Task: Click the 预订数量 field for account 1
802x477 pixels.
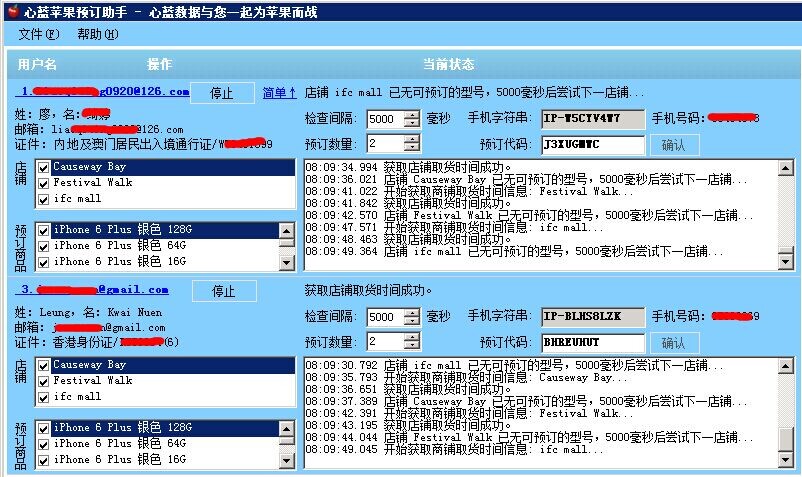Action: click(x=386, y=144)
